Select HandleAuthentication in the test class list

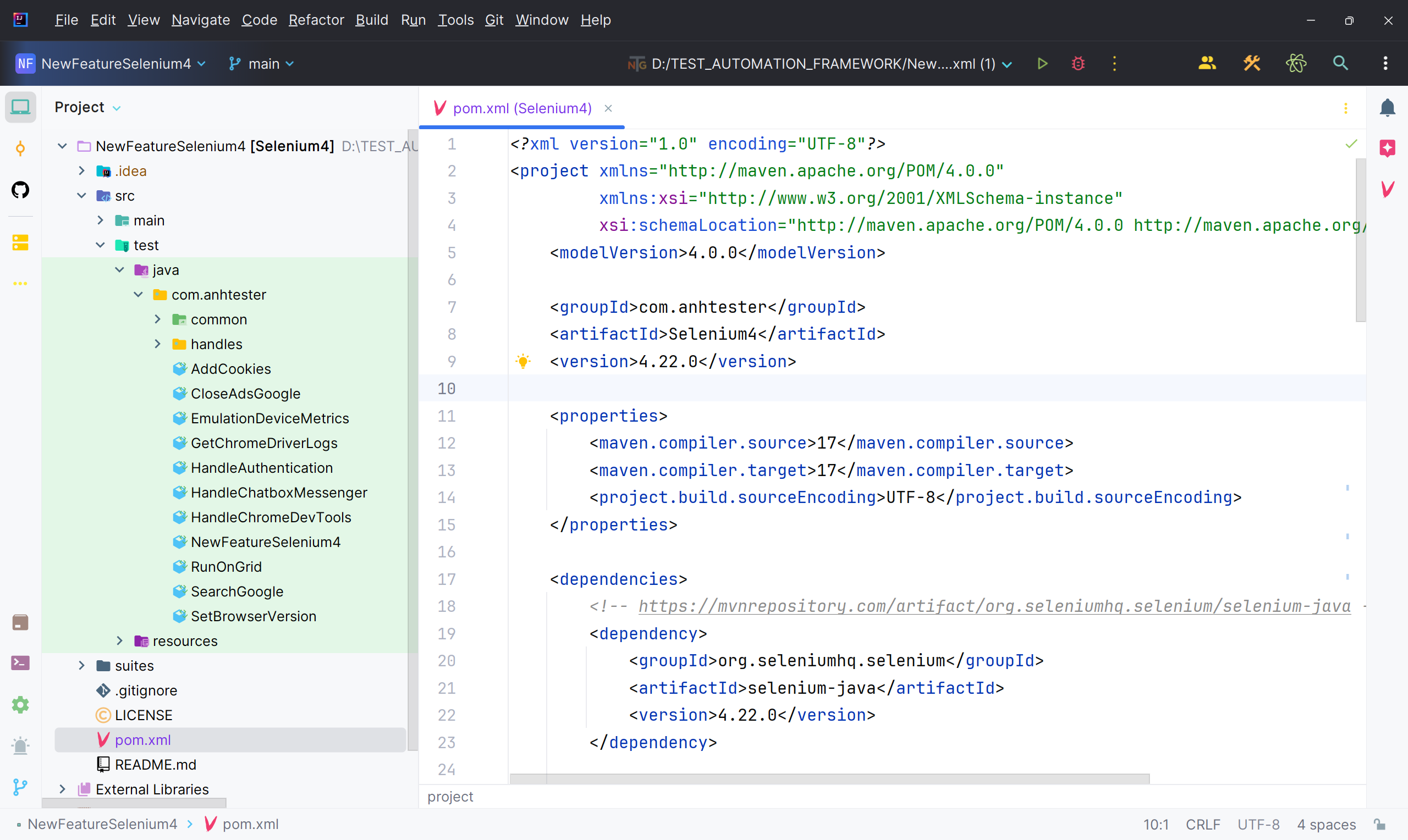coord(261,467)
